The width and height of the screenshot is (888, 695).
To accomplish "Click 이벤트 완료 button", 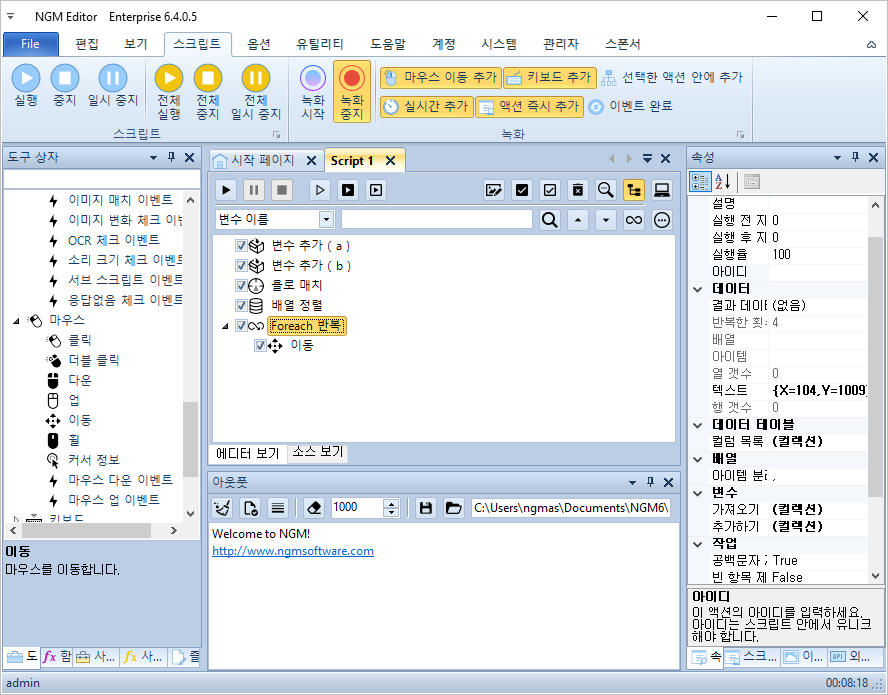I will 630,106.
